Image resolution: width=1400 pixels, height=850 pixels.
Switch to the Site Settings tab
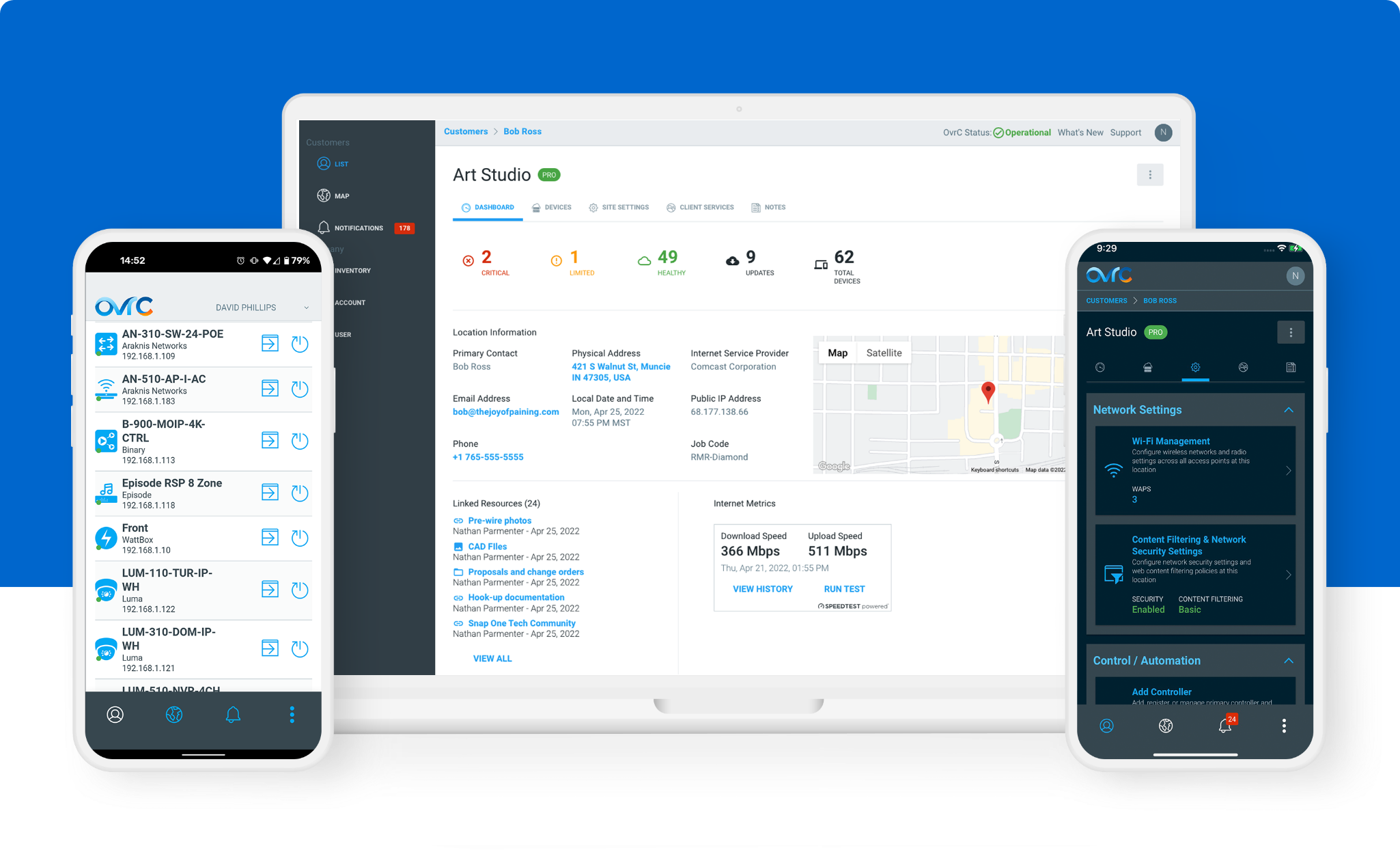[x=619, y=207]
